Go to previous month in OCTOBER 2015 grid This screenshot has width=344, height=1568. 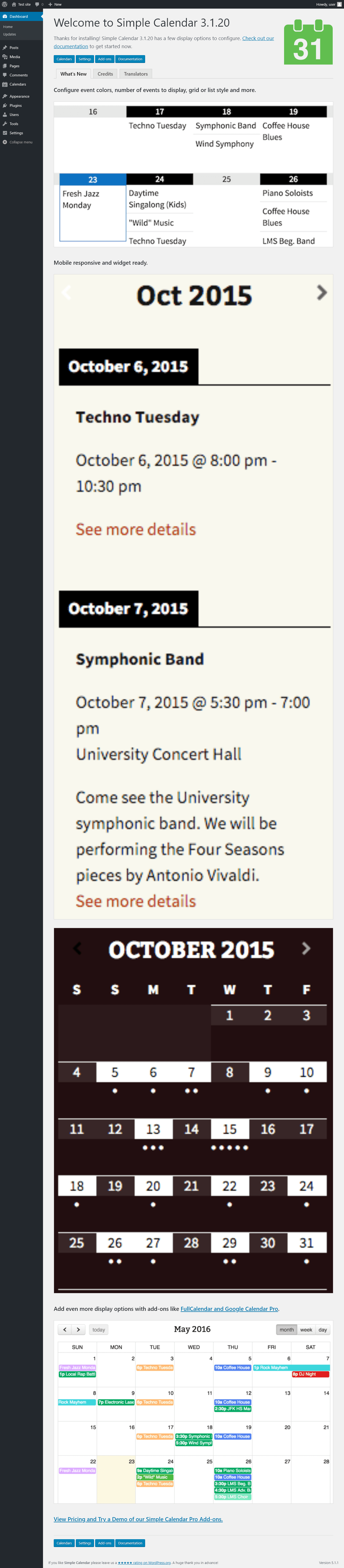coord(77,948)
